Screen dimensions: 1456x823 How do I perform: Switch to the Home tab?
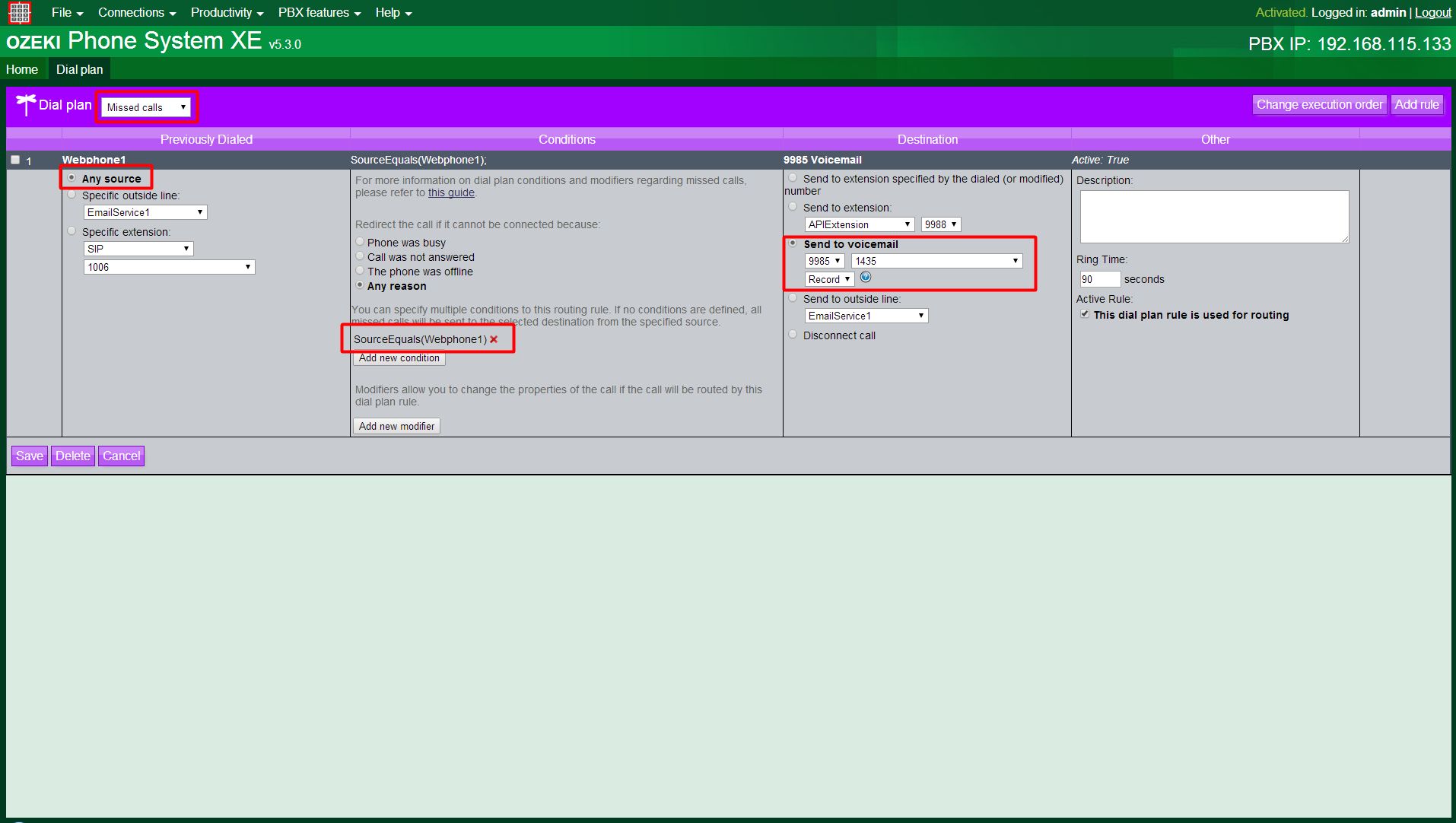pyautogui.click(x=22, y=69)
